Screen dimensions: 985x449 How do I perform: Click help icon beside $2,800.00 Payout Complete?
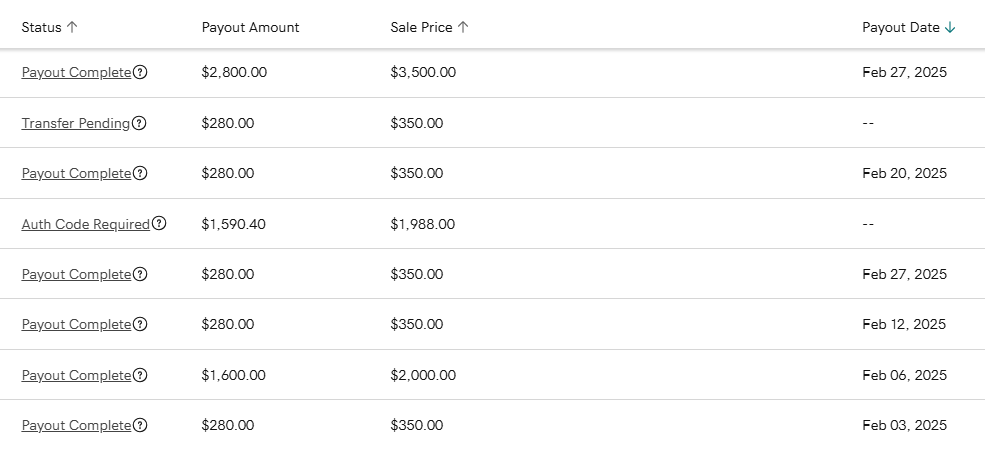point(140,72)
